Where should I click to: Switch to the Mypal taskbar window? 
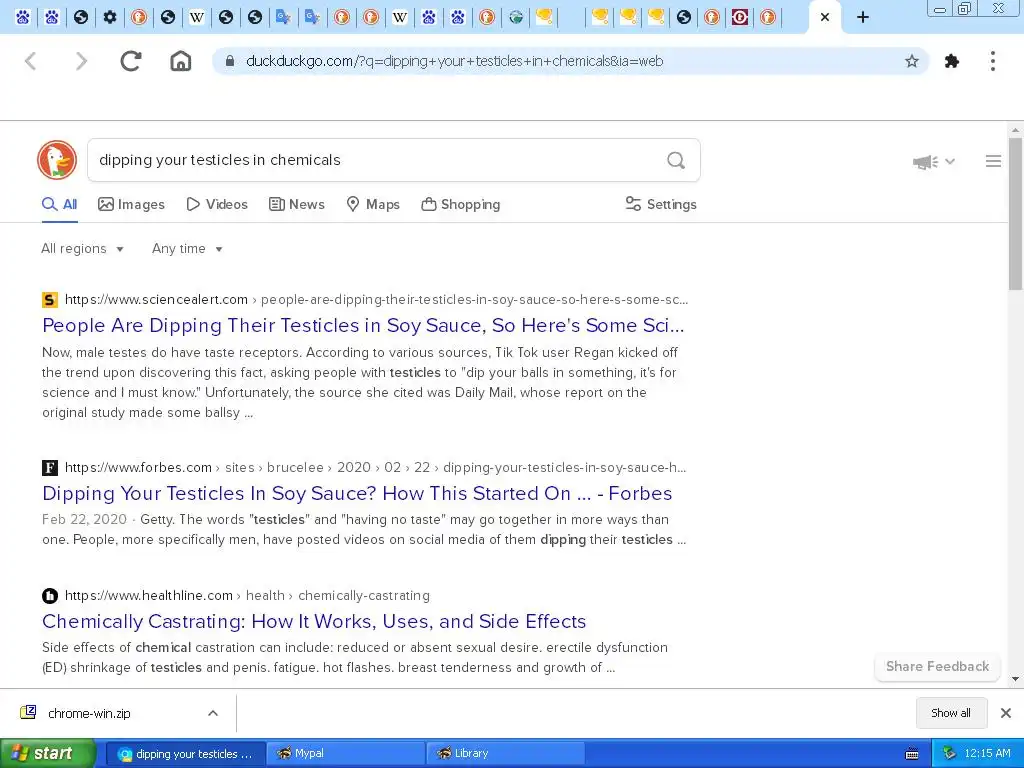(346, 754)
